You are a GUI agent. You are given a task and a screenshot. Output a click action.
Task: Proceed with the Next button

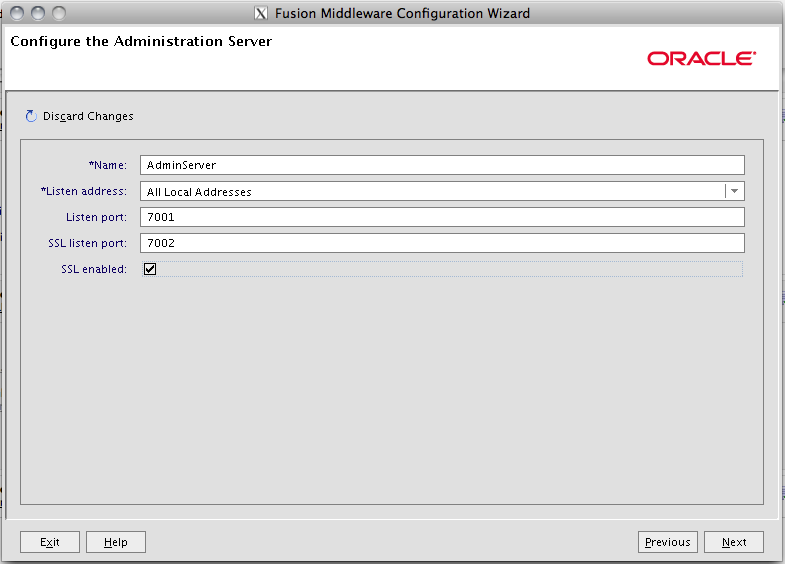[733, 542]
